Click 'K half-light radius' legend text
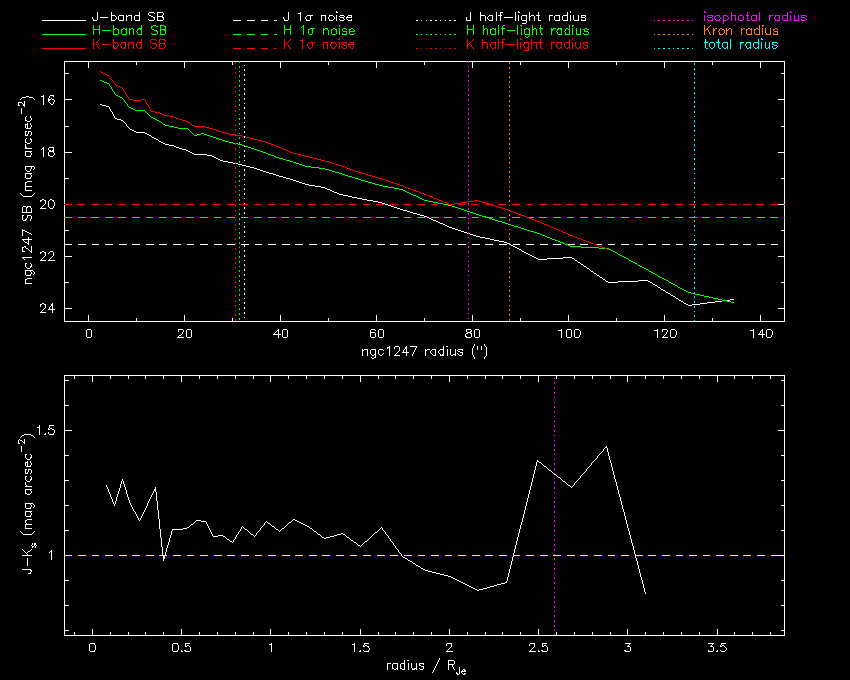The width and height of the screenshot is (850, 680). pyautogui.click(x=527, y=44)
